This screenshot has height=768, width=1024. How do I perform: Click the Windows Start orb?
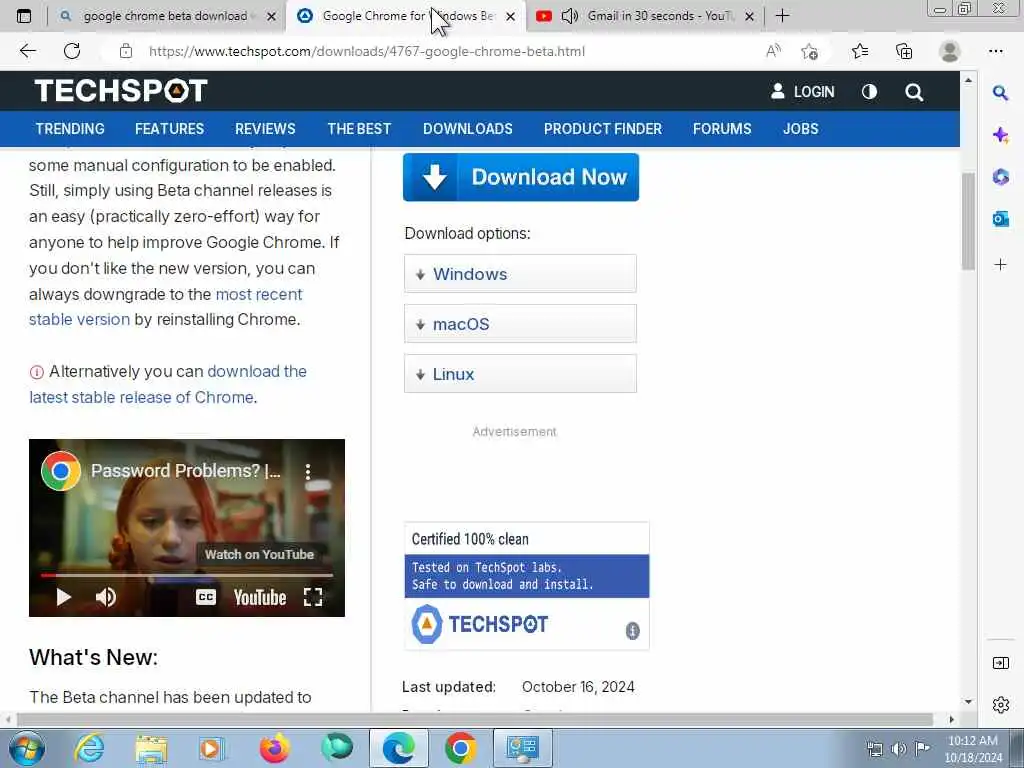(27, 748)
